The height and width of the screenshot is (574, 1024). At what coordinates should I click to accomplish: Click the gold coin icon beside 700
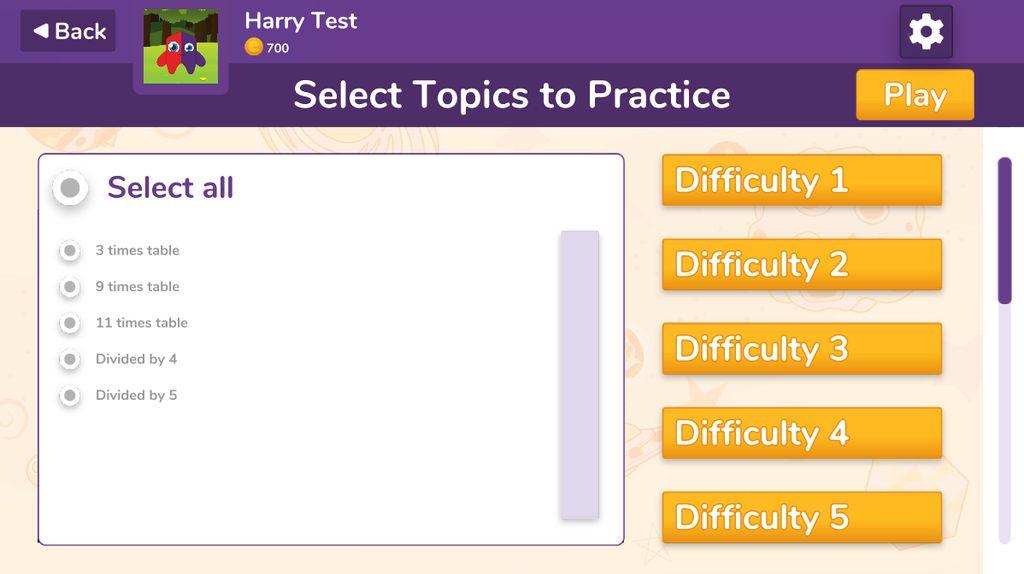point(253,47)
